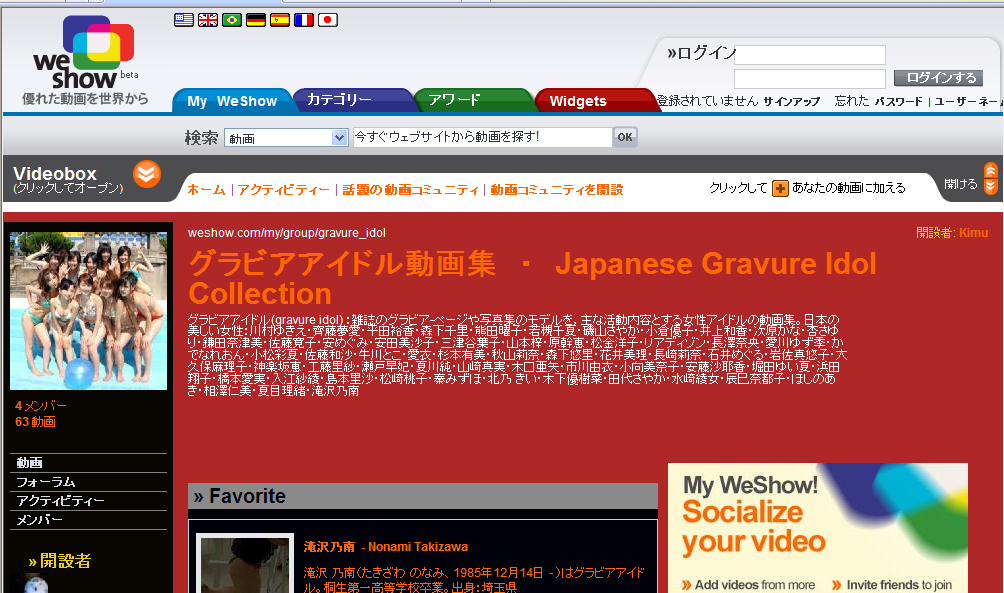
Task: Select the Brazil flag language
Action: (x=232, y=20)
